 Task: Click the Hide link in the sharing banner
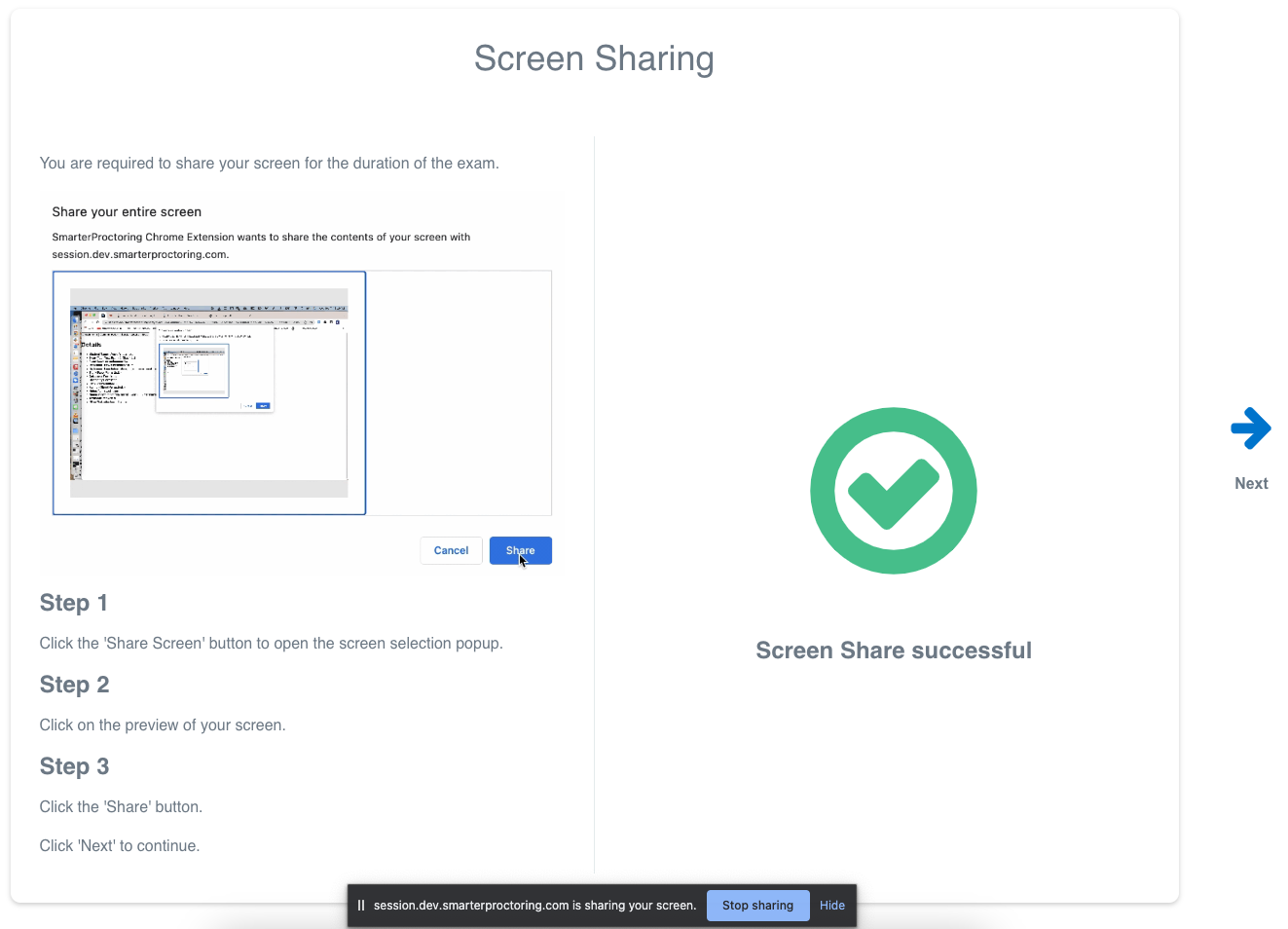(832, 905)
